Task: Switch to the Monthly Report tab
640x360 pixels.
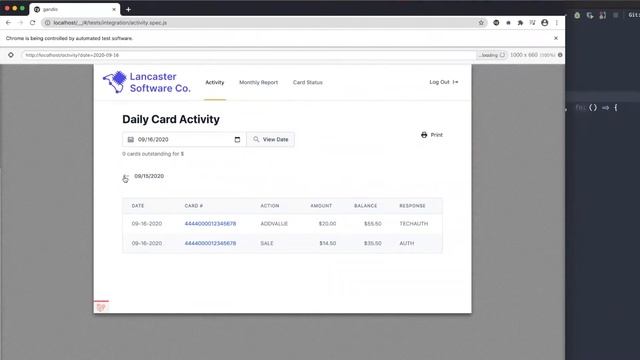Action: (x=258, y=82)
